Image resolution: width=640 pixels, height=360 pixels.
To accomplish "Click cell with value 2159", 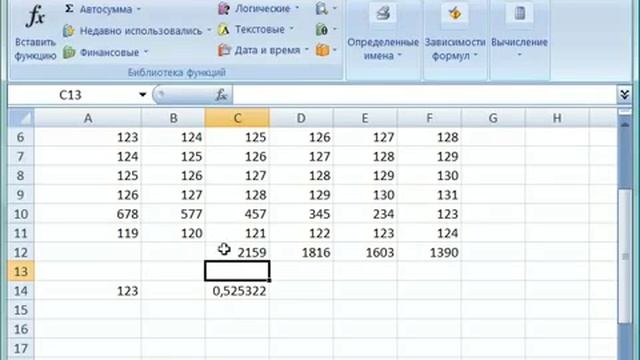I will [237, 252].
